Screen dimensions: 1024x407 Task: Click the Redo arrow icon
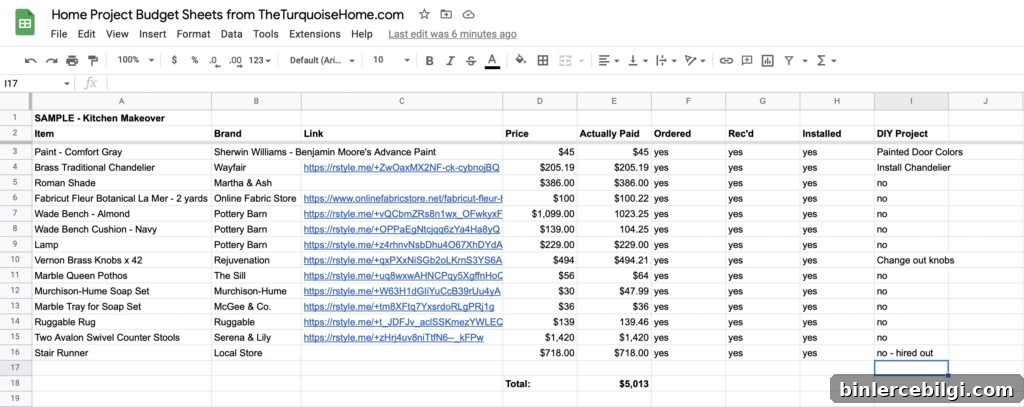pos(51,61)
